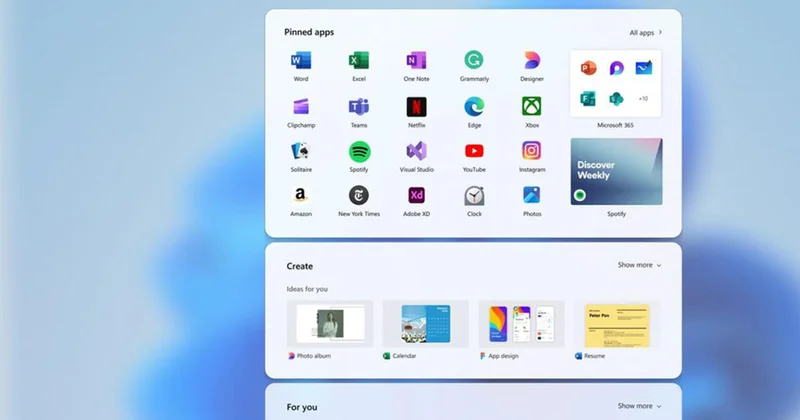Launch the Photos app
Screen dimensions: 800x420
[x=532, y=195]
